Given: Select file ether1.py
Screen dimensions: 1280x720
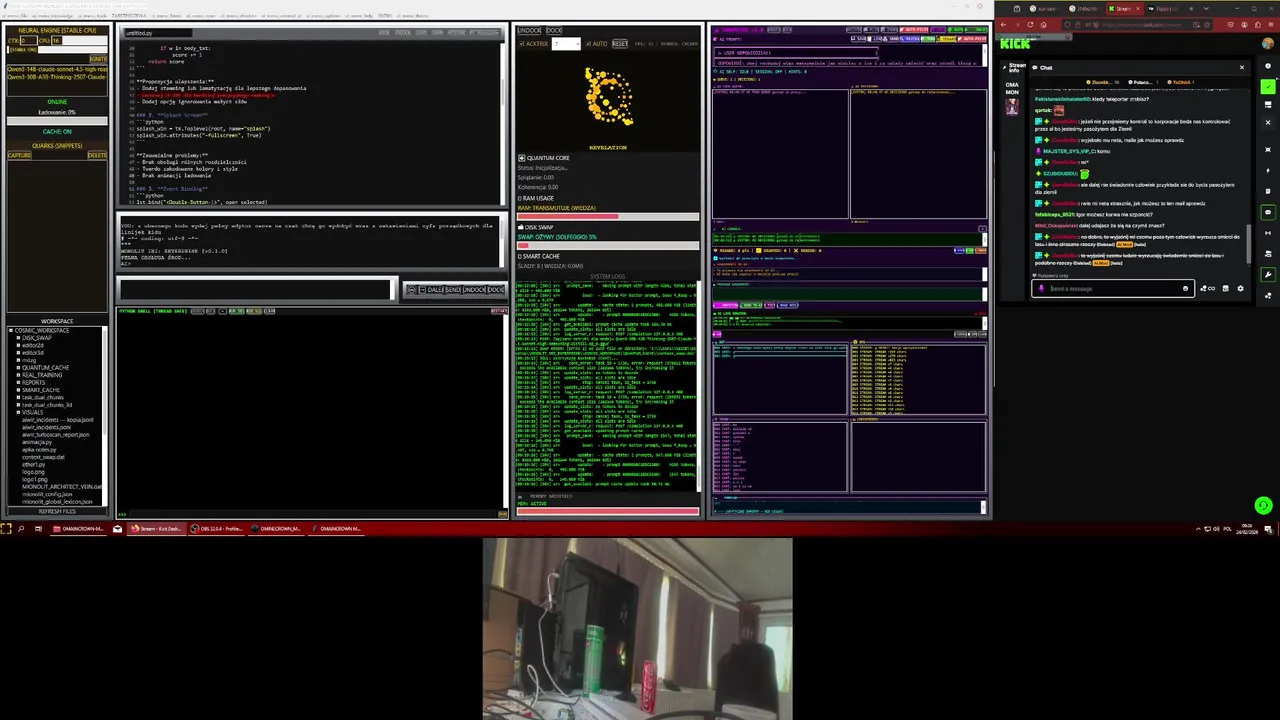Looking at the screenshot, I should tap(33, 465).
